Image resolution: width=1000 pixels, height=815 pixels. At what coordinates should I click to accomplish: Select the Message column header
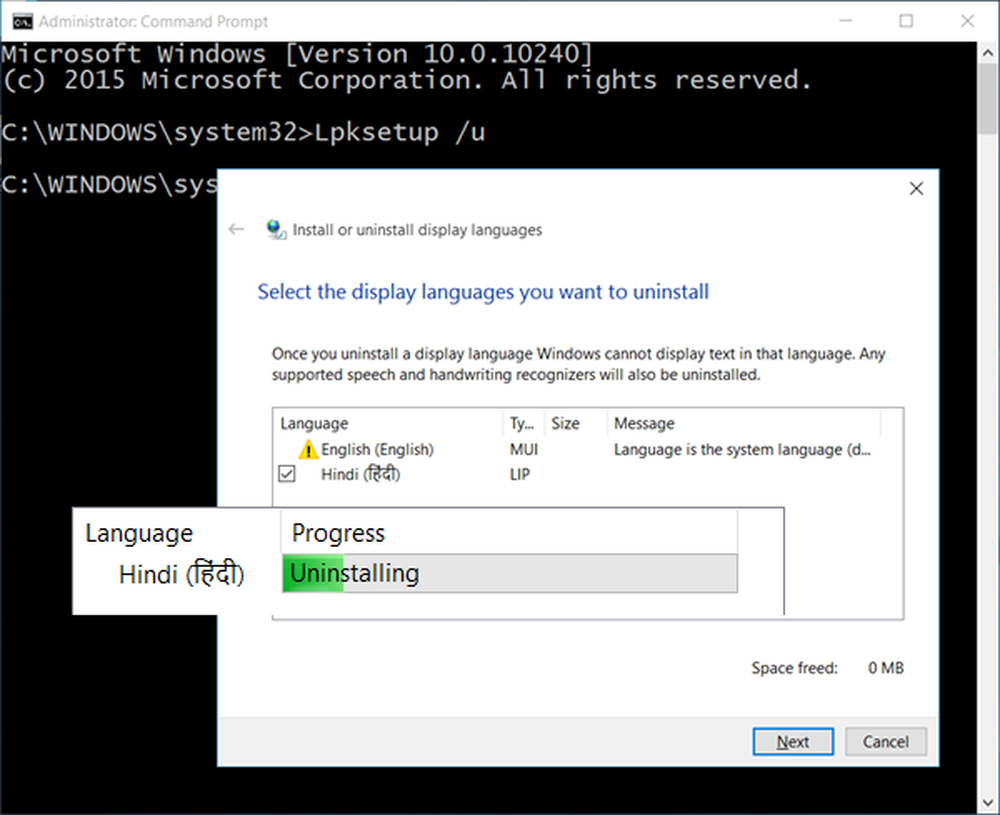(643, 423)
